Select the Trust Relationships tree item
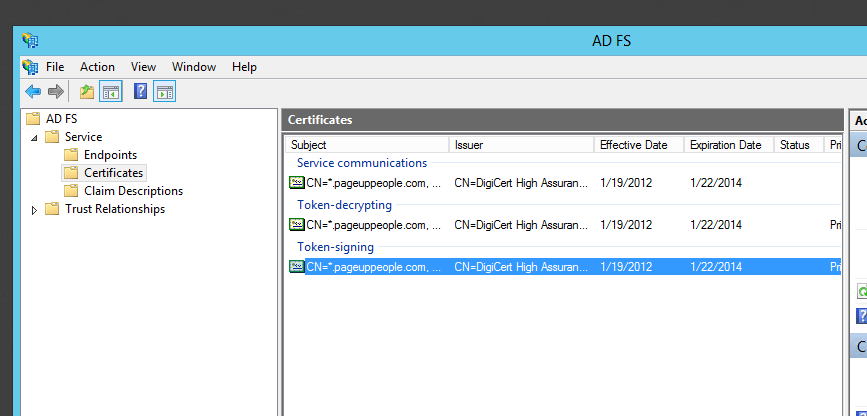Screen dimensions: 867x416 click(114, 209)
